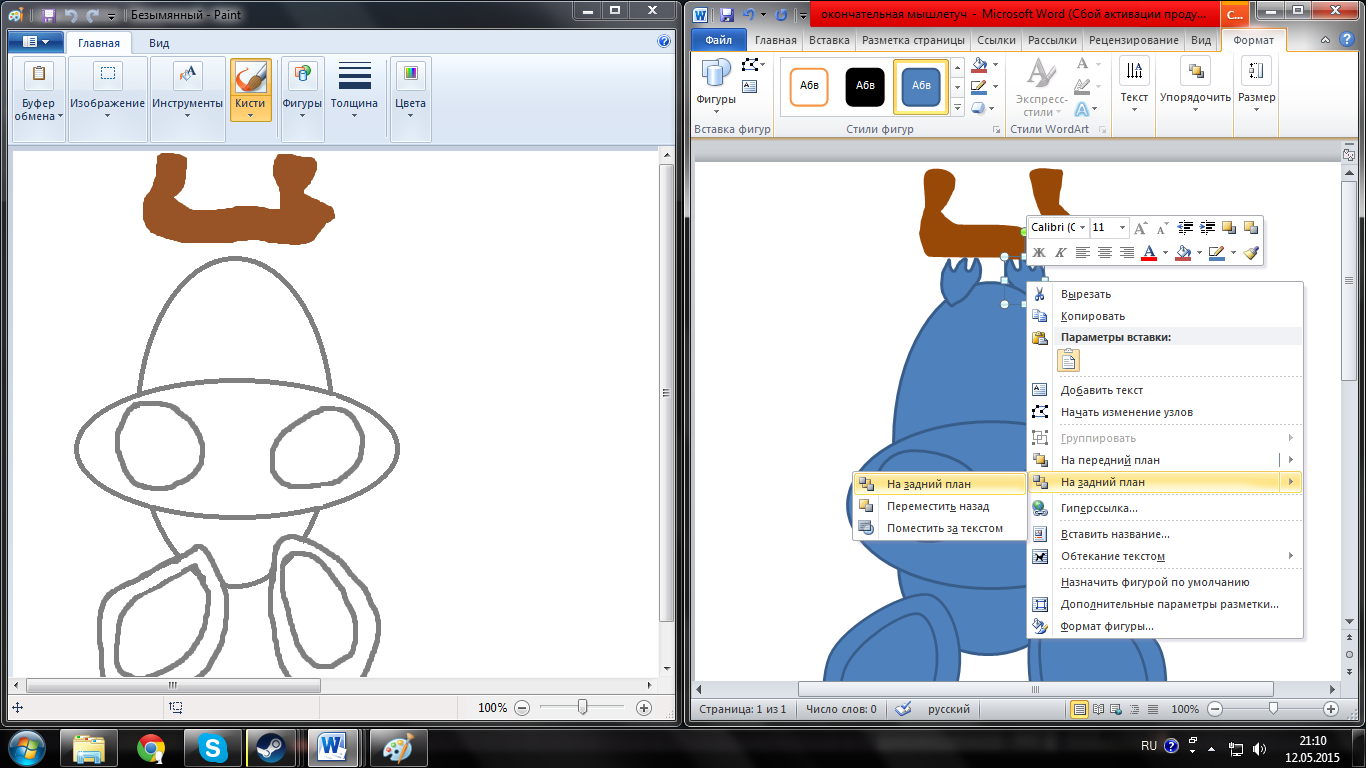Click Word zoom out minus button
The height and width of the screenshot is (768, 1366).
point(1214,709)
